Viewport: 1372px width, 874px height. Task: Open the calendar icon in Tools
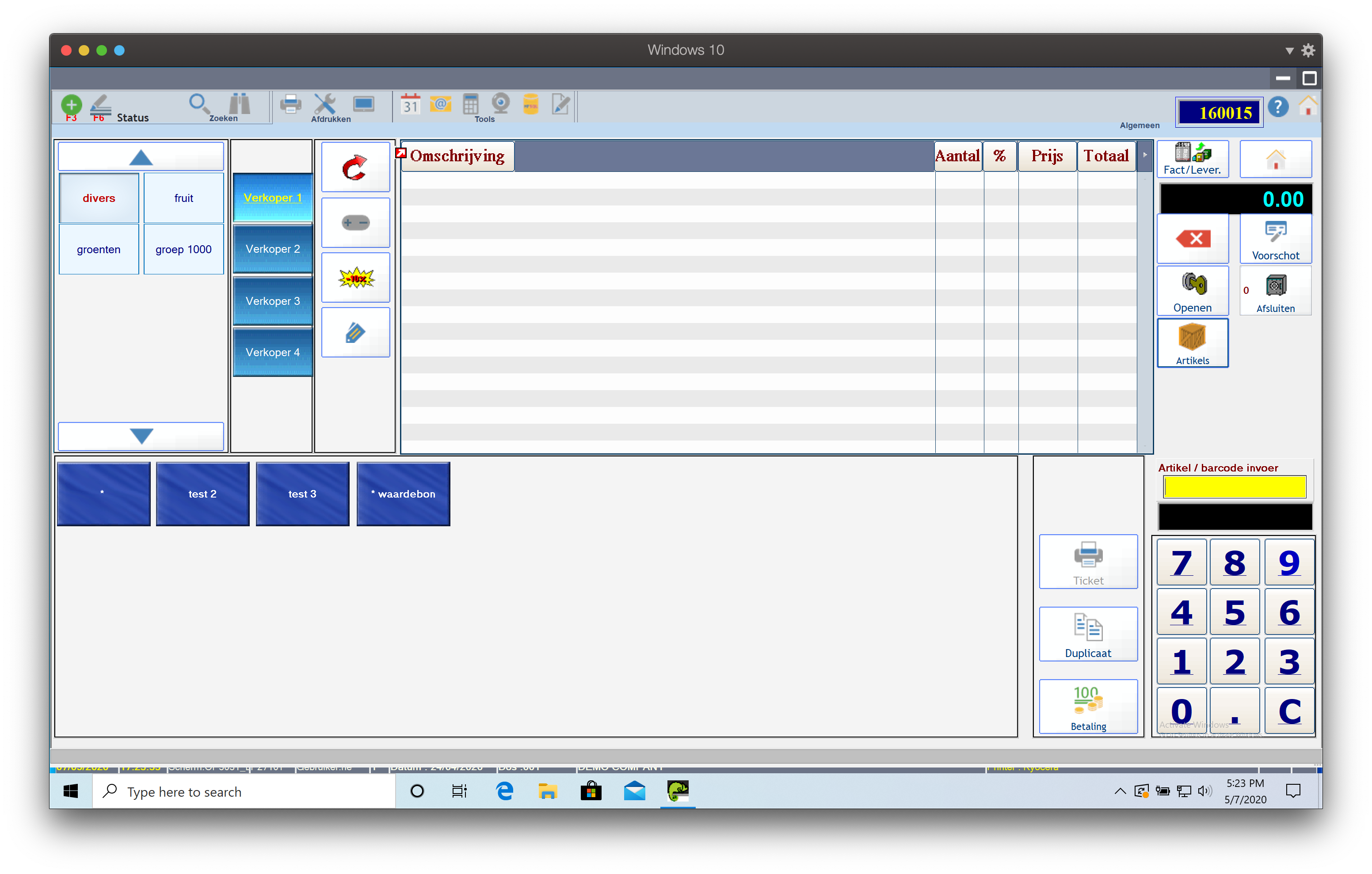[x=410, y=105]
